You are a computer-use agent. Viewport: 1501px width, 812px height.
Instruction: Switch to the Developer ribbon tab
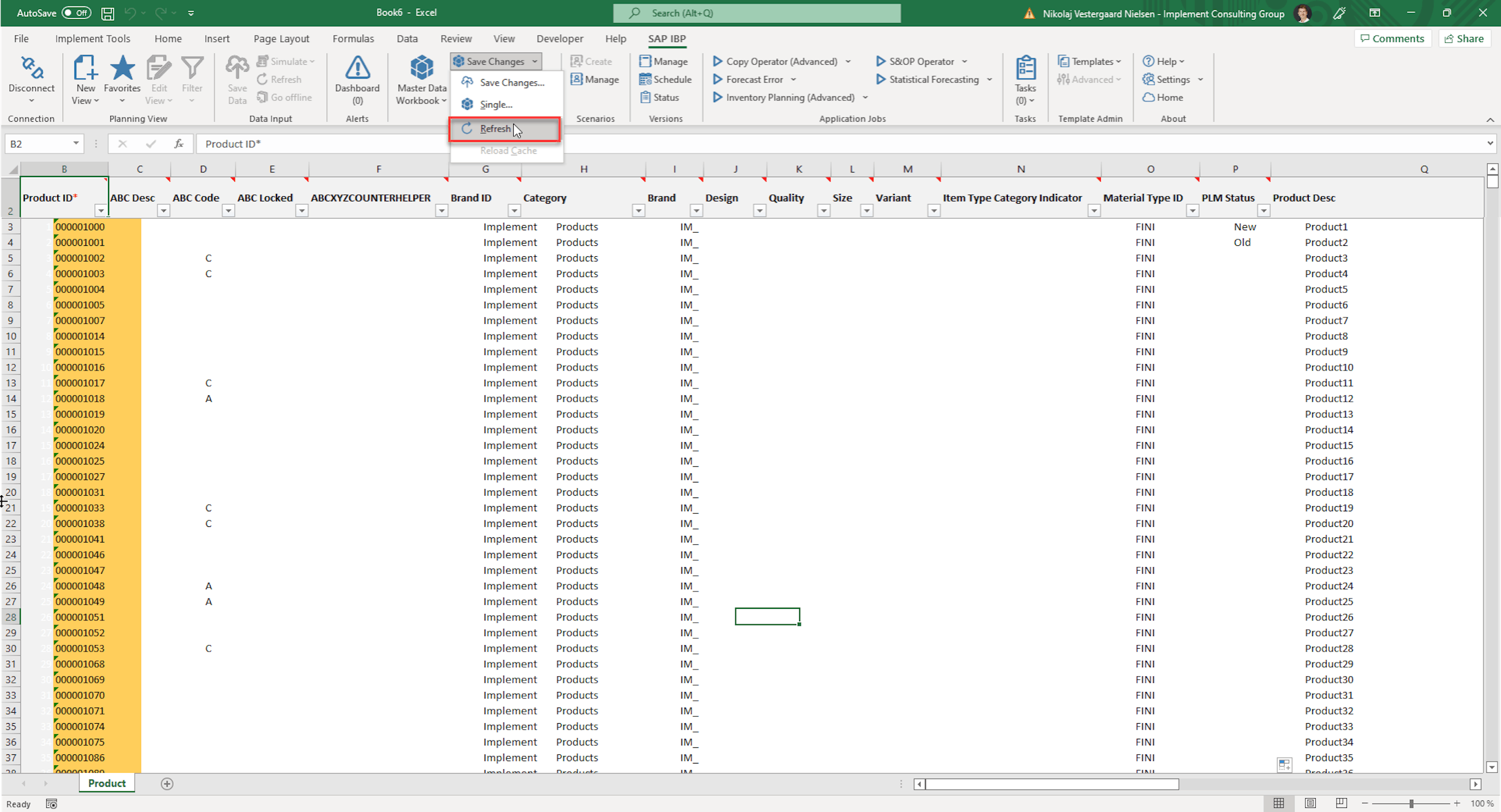tap(559, 39)
